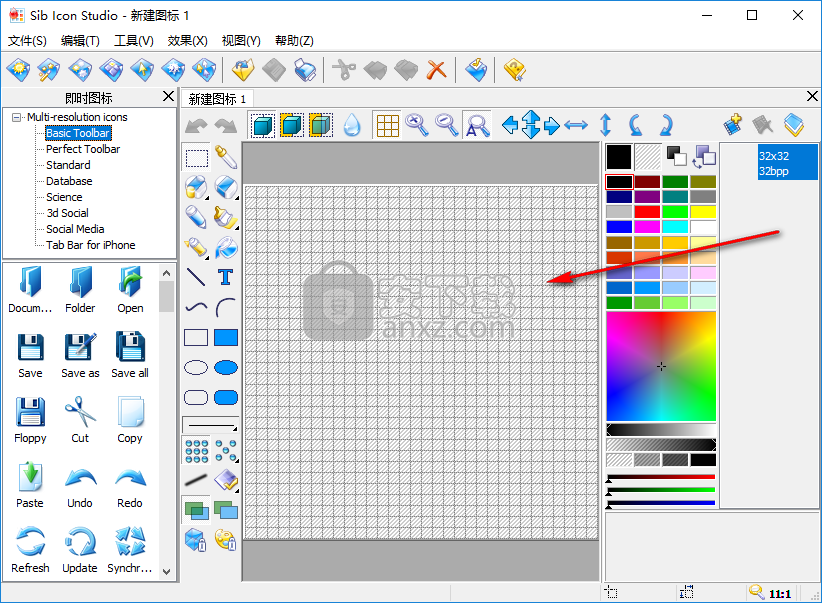822x603 pixels.
Task: Shift image left with the arrow
Action: coord(510,125)
